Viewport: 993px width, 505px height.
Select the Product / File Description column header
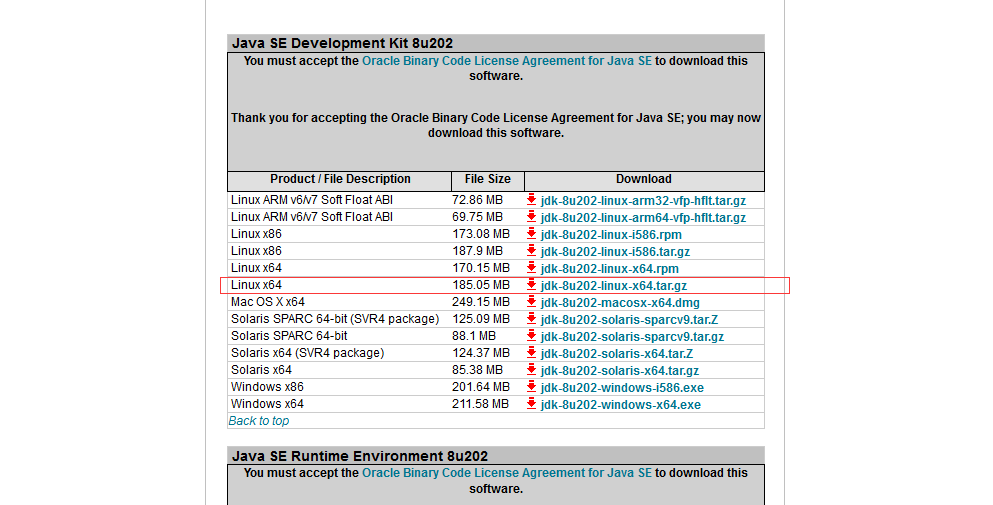click(340, 179)
